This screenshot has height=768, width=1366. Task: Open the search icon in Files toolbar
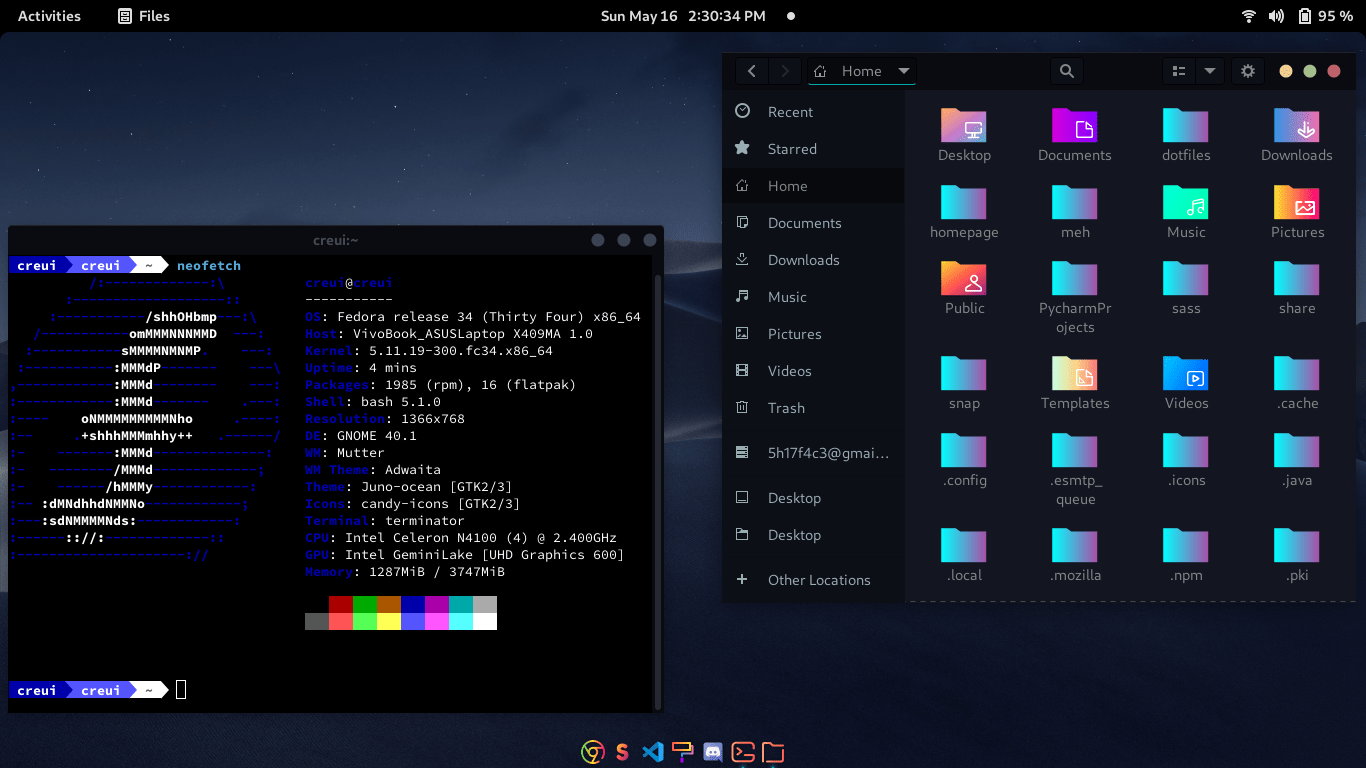[1066, 71]
